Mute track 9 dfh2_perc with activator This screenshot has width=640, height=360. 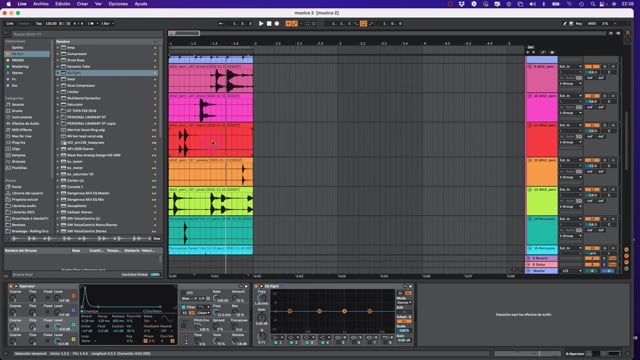[x=592, y=67]
